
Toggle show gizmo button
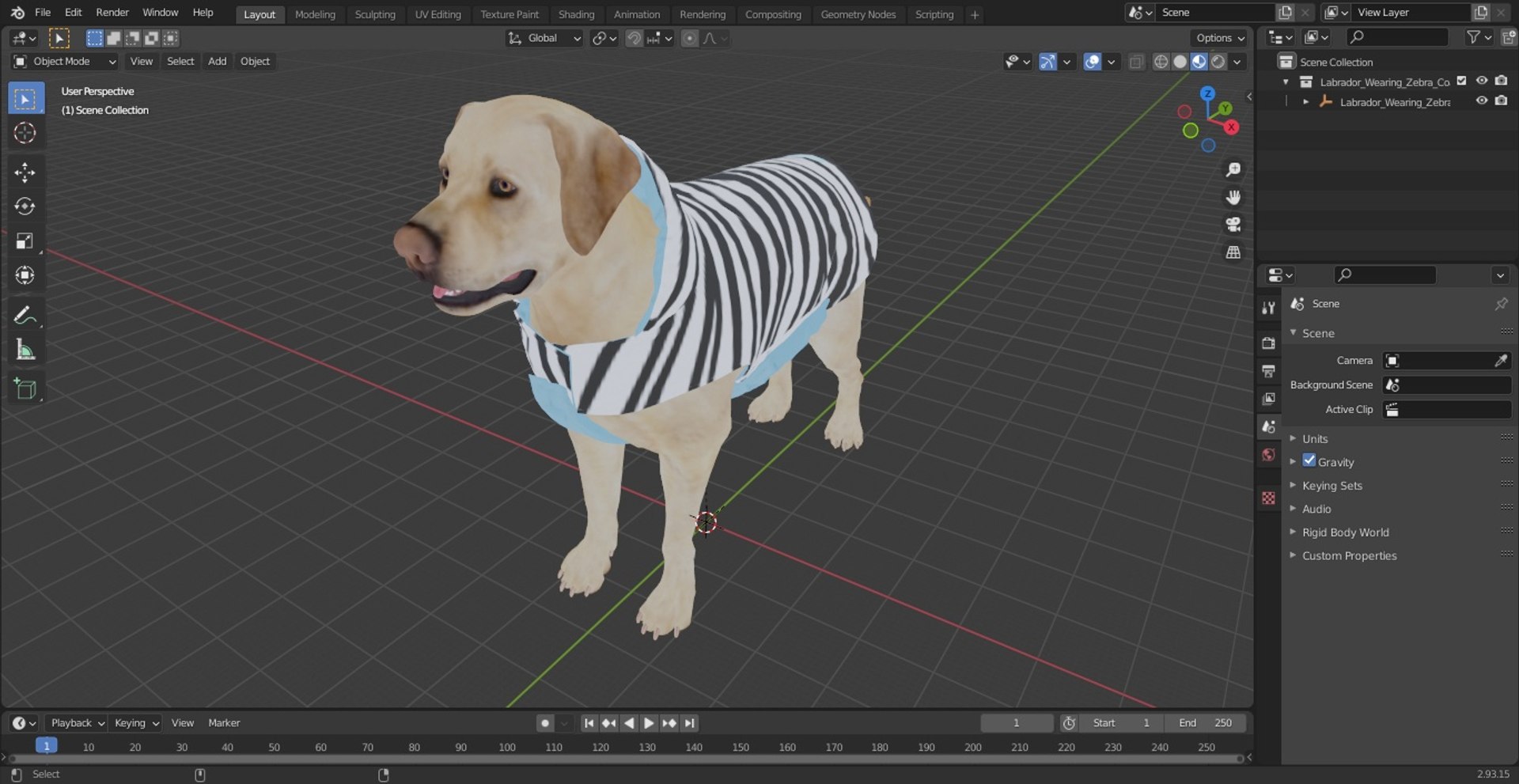tap(1047, 62)
